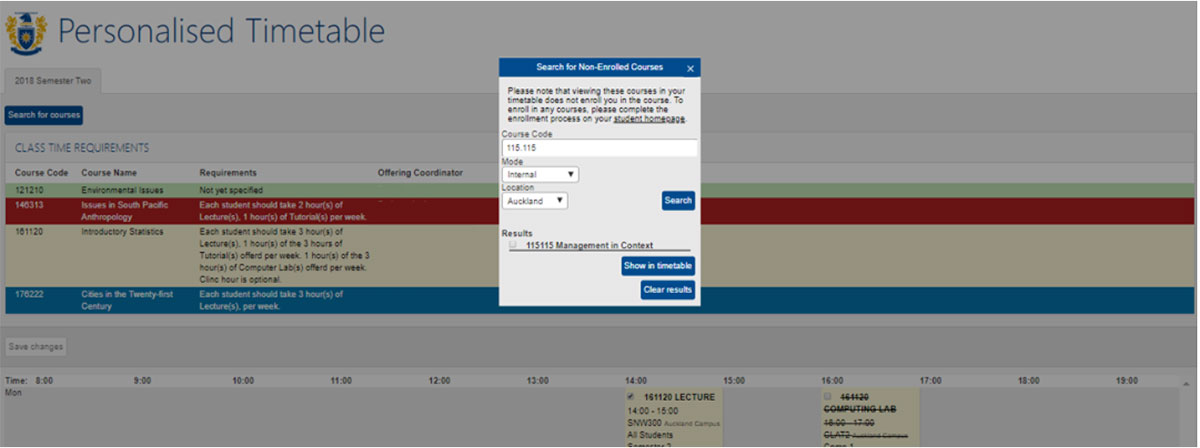Click the Save changes button
The height and width of the screenshot is (448, 1200).
click(36, 347)
